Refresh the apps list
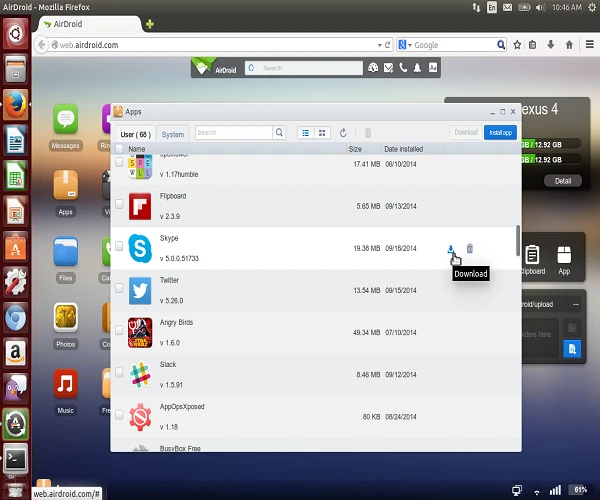 pyautogui.click(x=344, y=132)
